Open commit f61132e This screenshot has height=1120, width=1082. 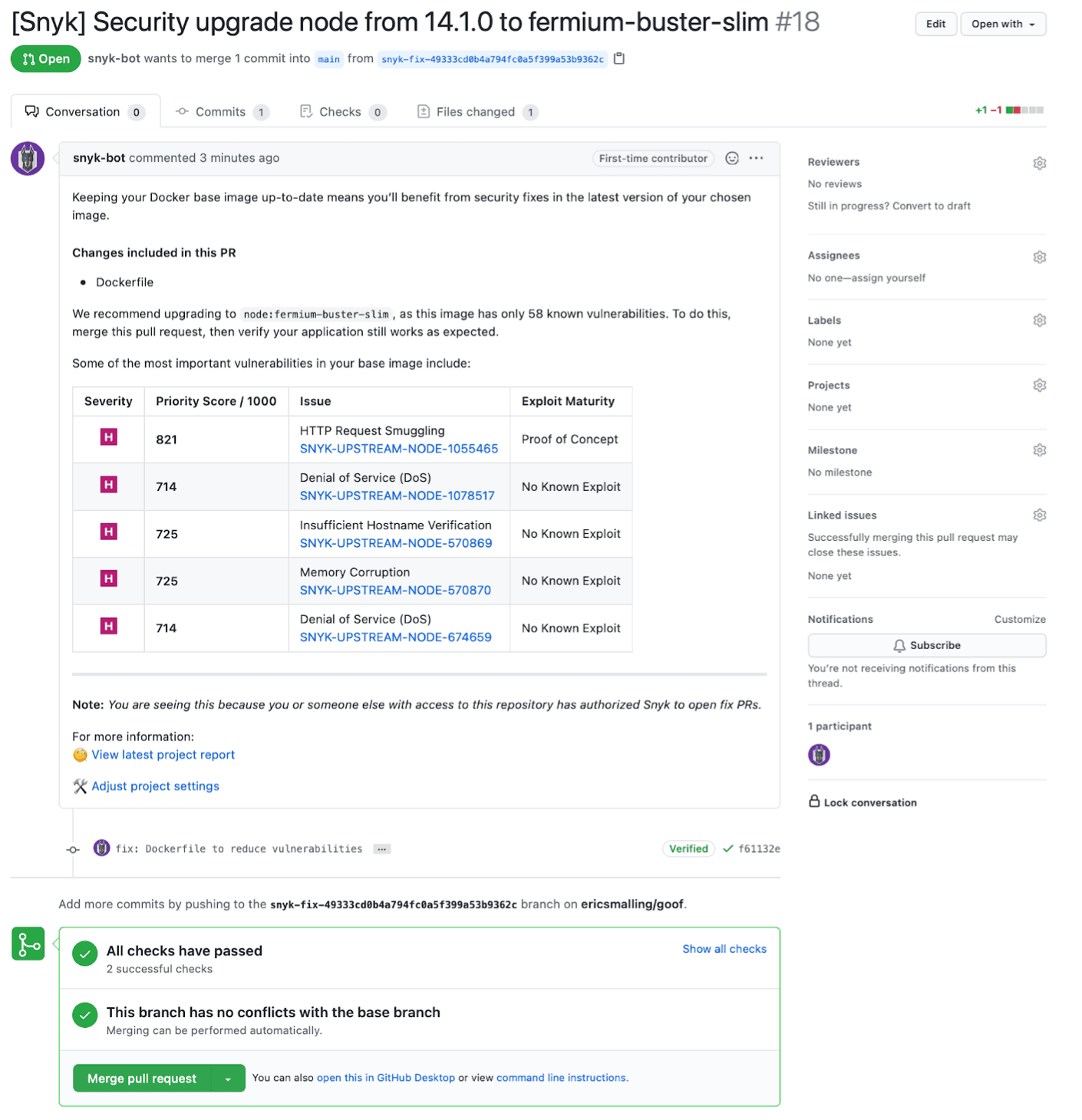(x=759, y=848)
